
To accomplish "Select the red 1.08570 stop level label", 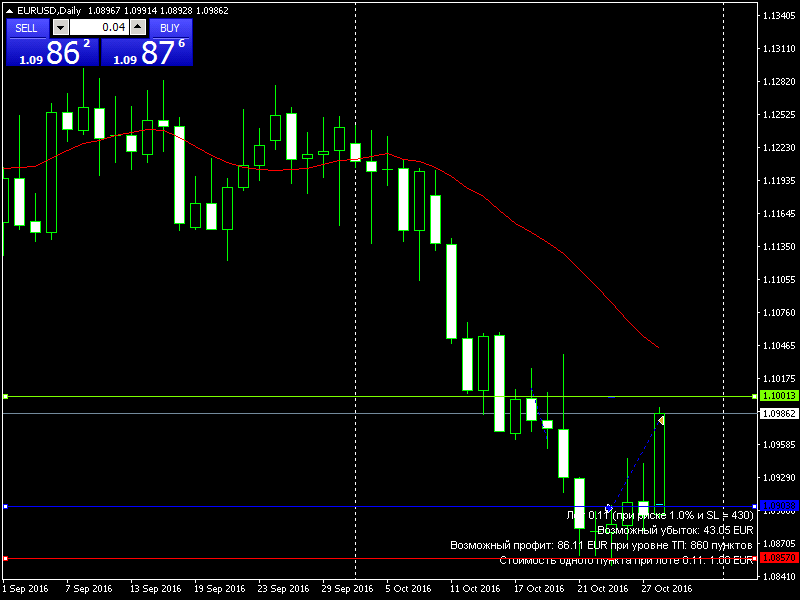I will pos(778,558).
